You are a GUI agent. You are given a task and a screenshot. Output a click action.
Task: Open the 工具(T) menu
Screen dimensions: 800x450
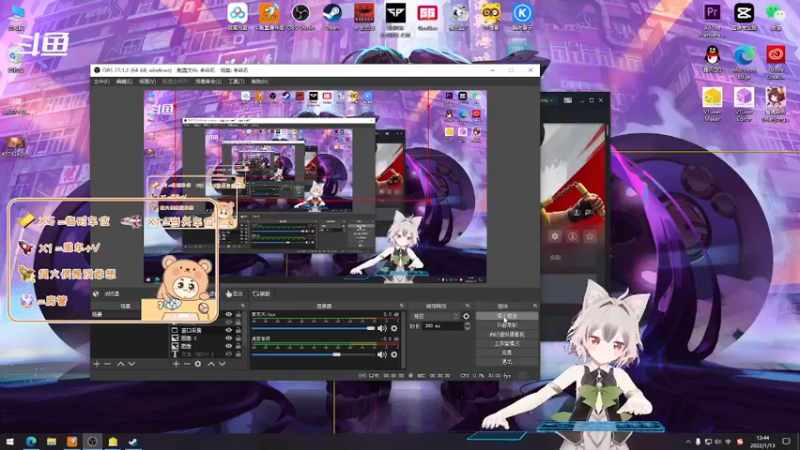click(236, 82)
